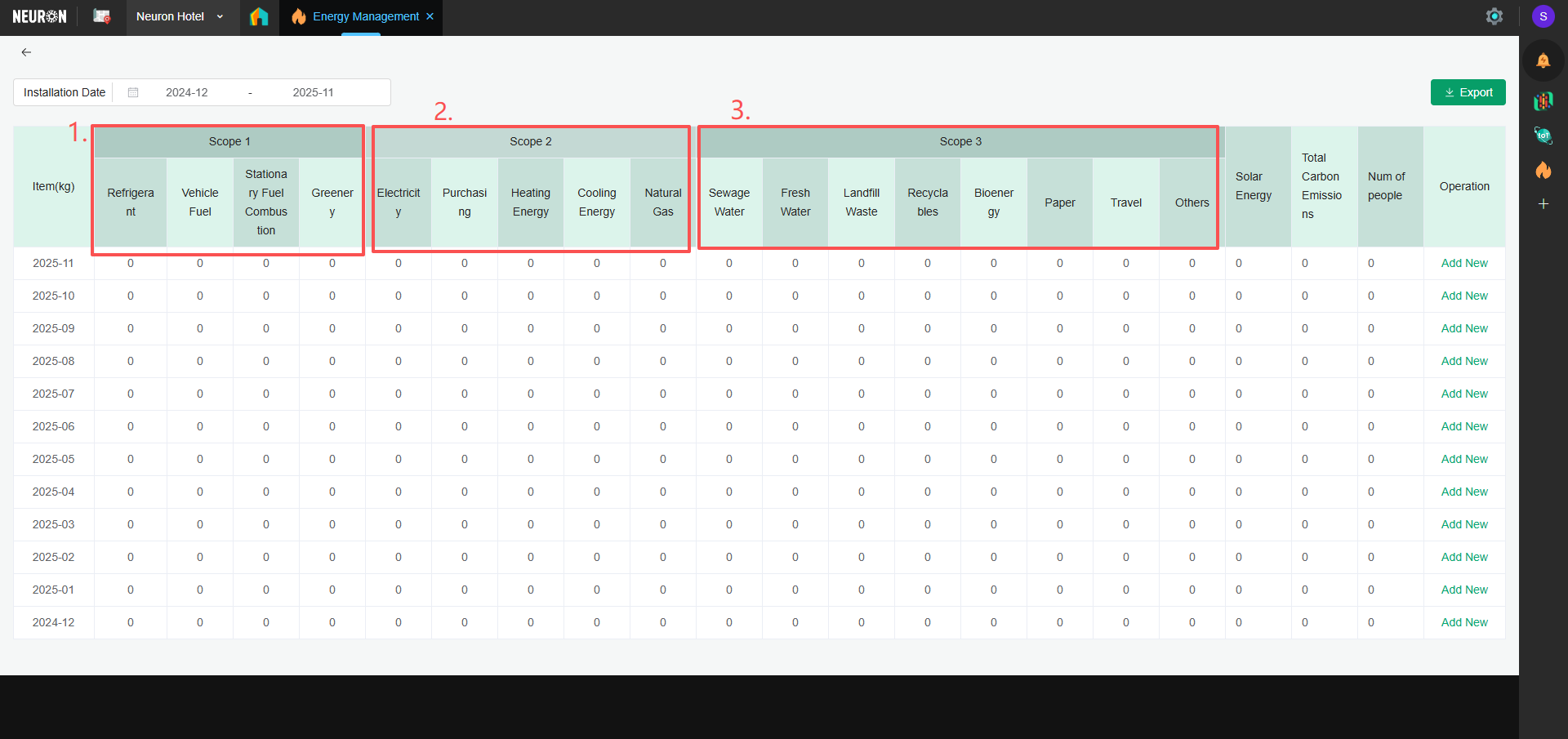Select the end date 2025-11 field

pyautogui.click(x=313, y=92)
